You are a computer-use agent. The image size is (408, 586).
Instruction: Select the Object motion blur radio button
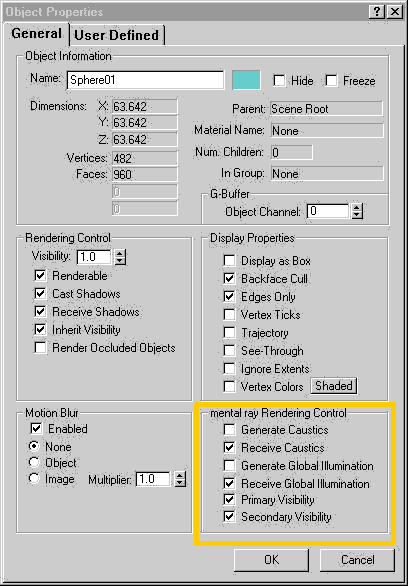click(34, 463)
